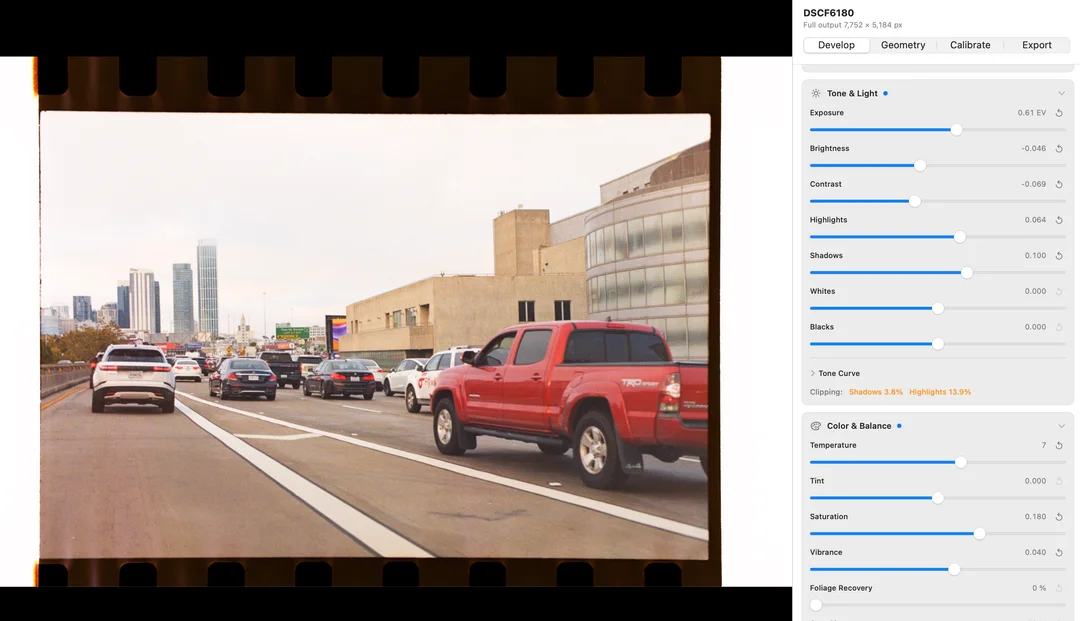Reset the Whites value
This screenshot has width=1080, height=621.
[1059, 291]
